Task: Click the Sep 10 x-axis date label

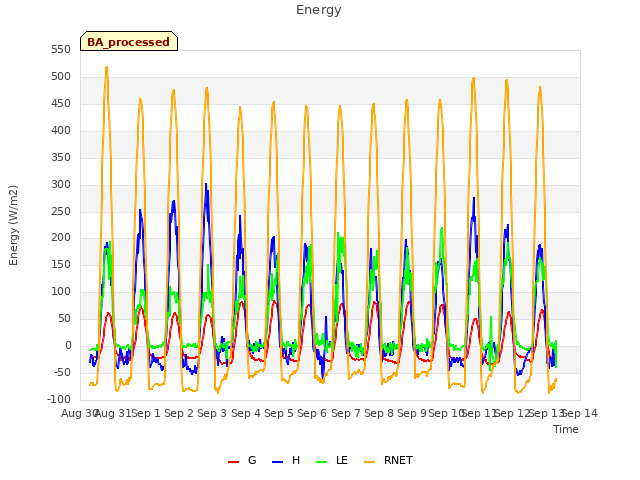Action: point(446,413)
